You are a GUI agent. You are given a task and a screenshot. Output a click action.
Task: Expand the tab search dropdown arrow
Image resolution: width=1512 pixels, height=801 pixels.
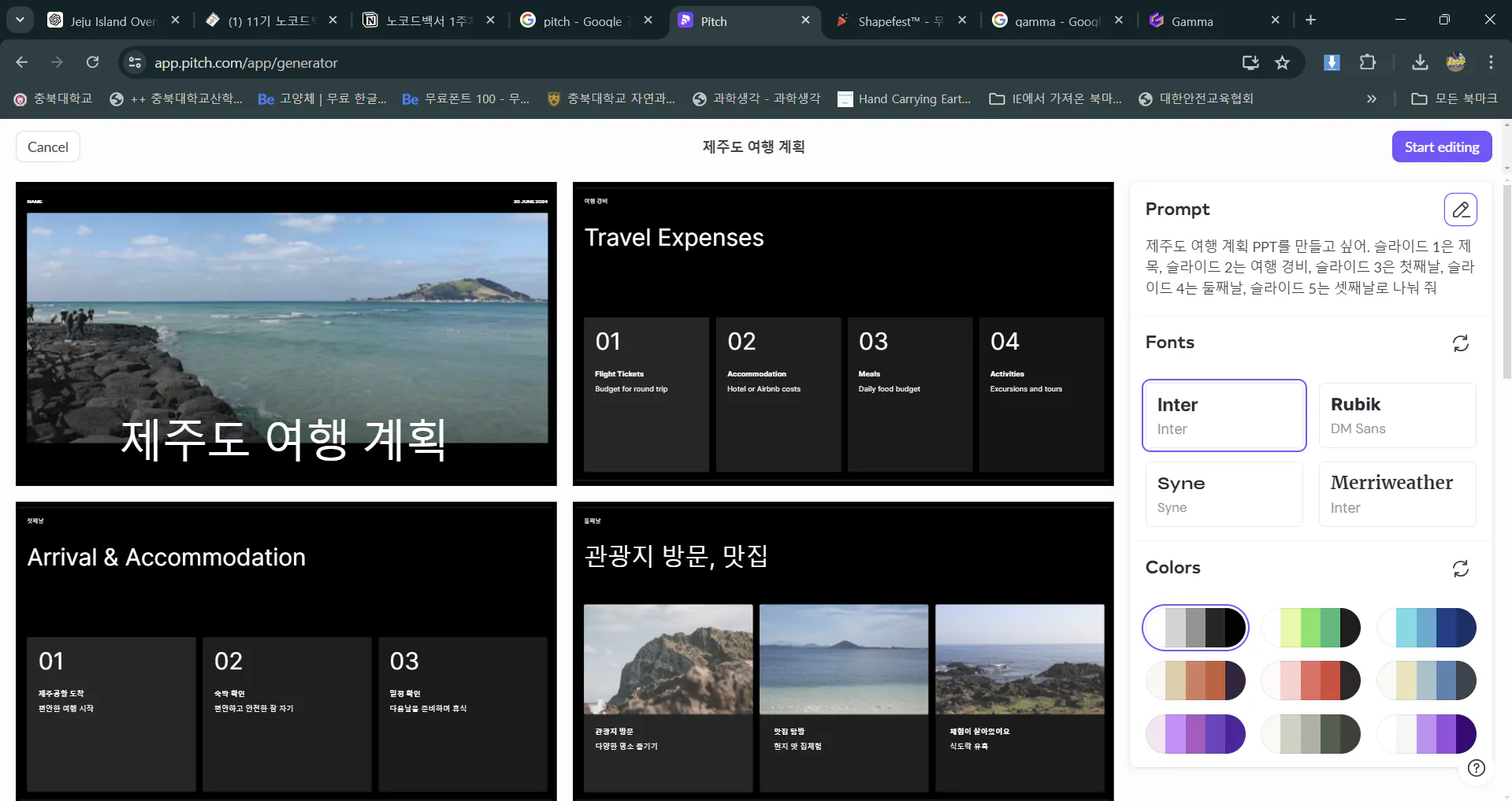click(x=20, y=20)
